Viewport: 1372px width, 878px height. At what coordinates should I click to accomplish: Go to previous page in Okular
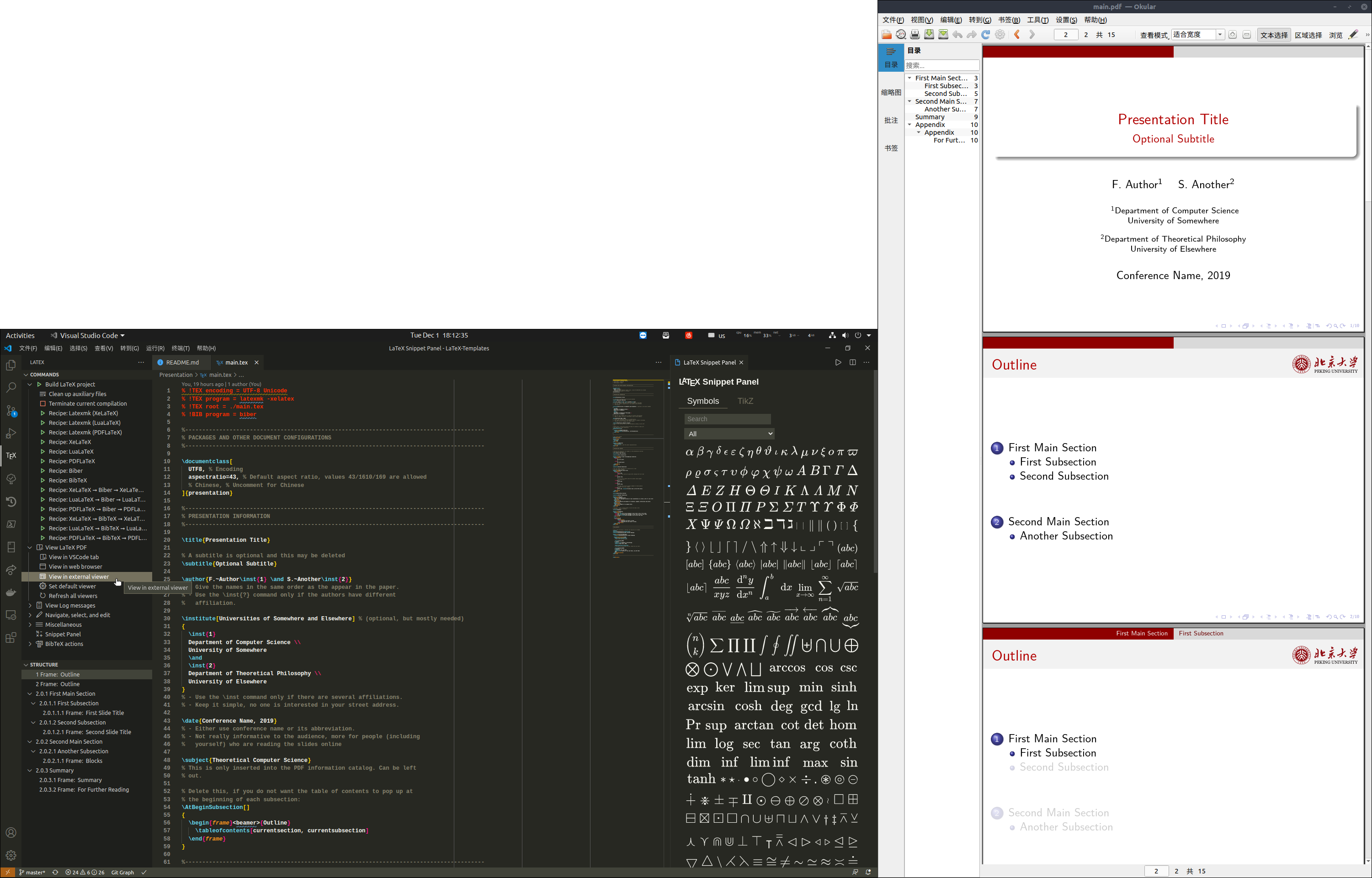(1017, 35)
